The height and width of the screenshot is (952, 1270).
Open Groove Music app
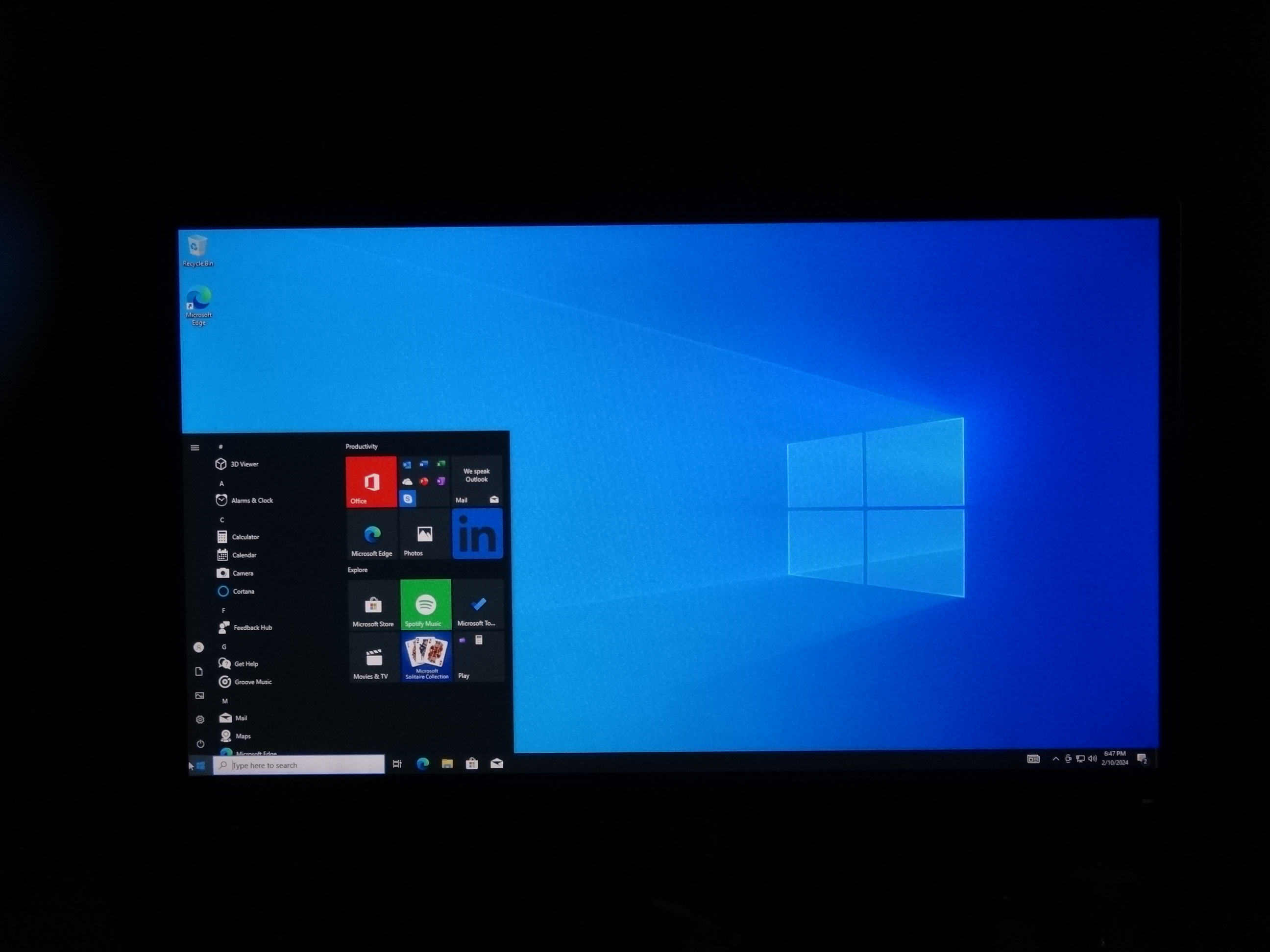(x=246, y=682)
